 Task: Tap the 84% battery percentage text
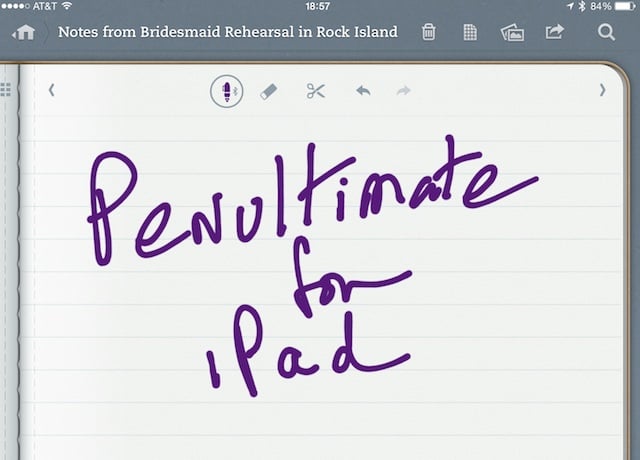[x=600, y=6]
